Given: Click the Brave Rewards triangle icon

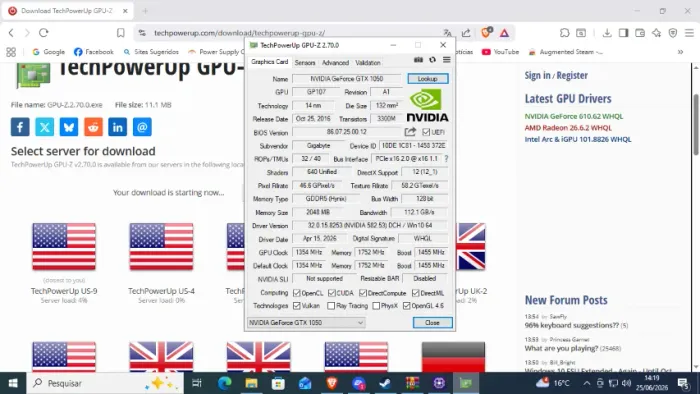Looking at the screenshot, I should [x=504, y=33].
